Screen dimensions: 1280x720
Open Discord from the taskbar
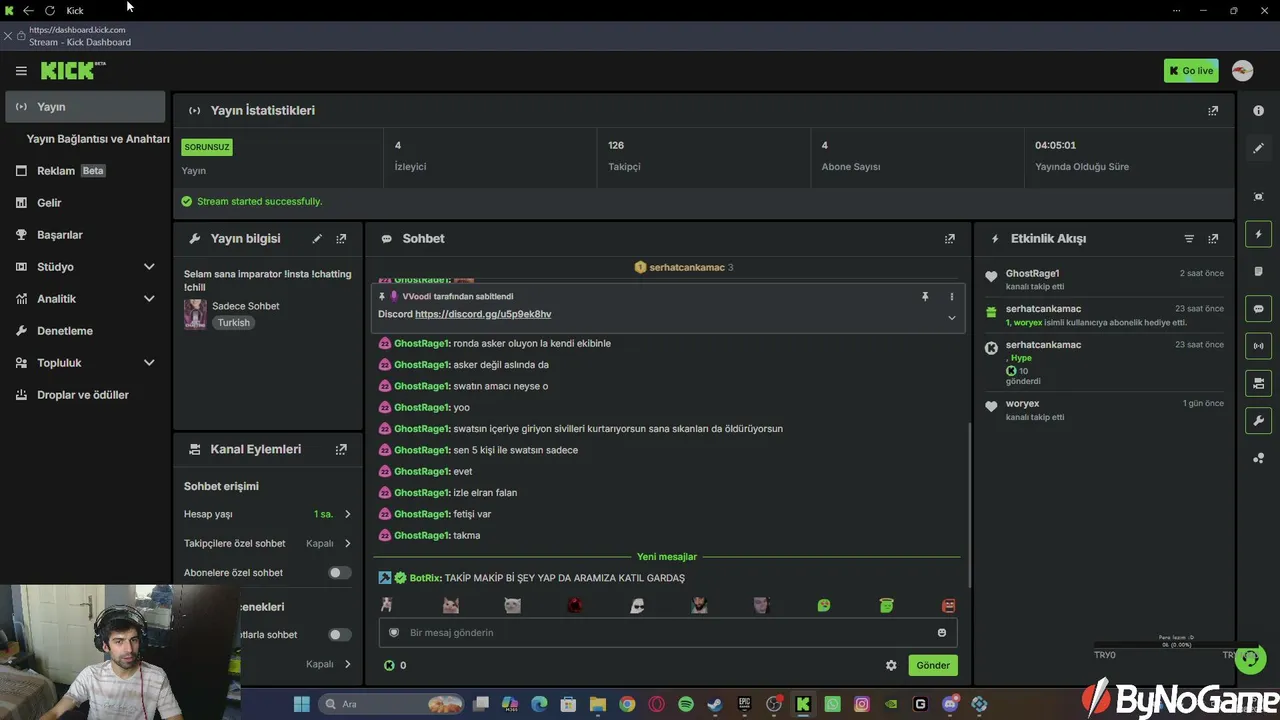click(950, 704)
